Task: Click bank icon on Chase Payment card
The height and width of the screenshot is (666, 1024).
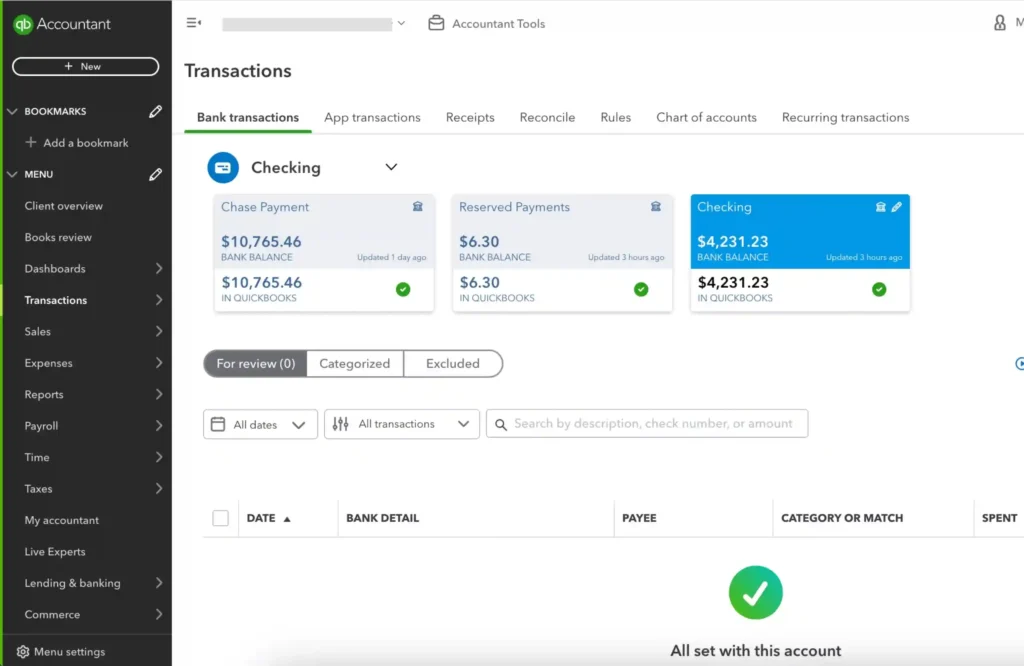Action: 417,206
